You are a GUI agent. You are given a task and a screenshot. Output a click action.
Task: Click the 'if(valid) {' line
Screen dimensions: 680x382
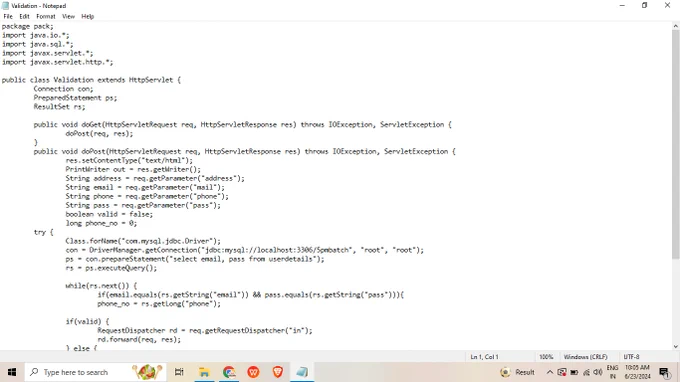87,322
